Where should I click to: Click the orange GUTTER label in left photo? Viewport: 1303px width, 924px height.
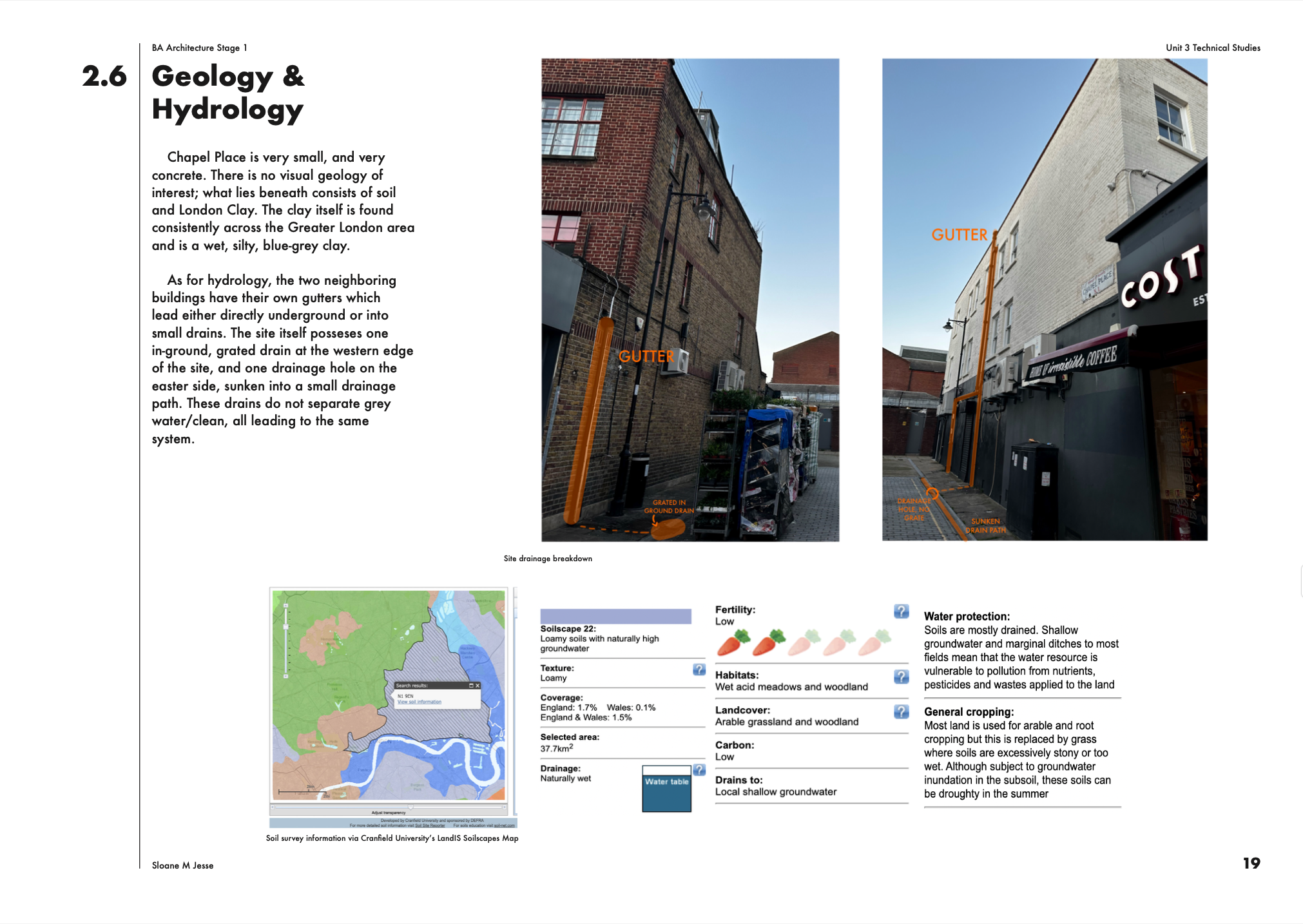tap(646, 356)
